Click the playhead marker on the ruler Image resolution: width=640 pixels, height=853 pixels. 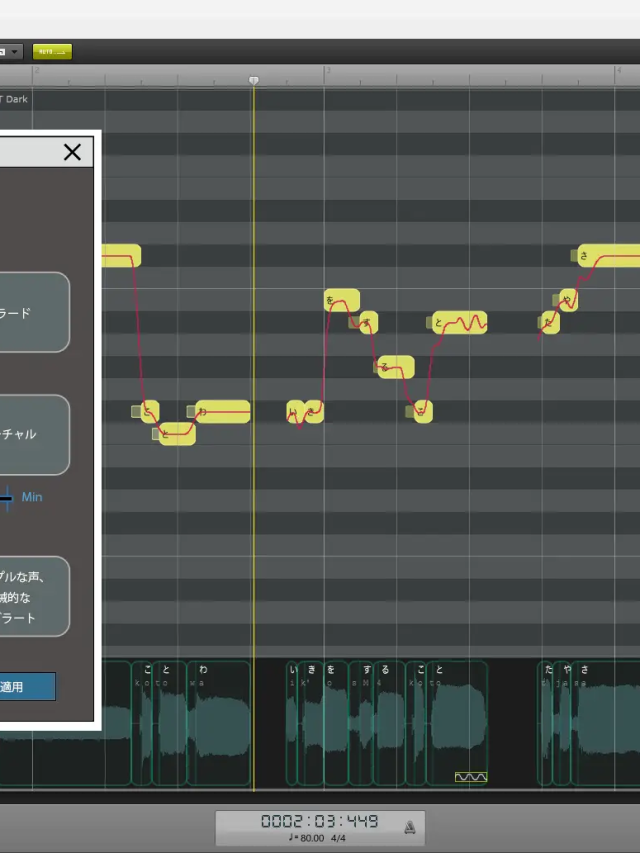(253, 80)
